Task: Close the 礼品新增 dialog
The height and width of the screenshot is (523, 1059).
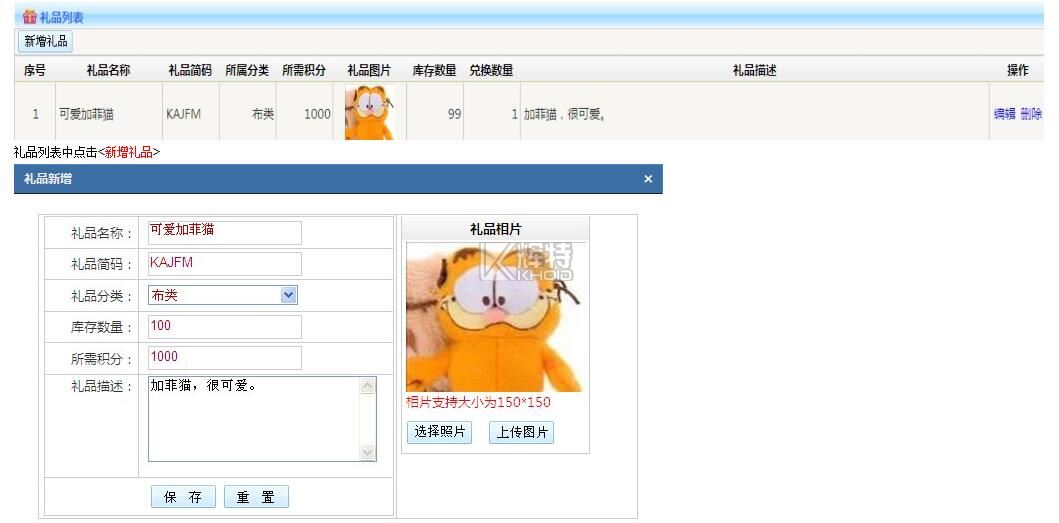Action: 648,179
